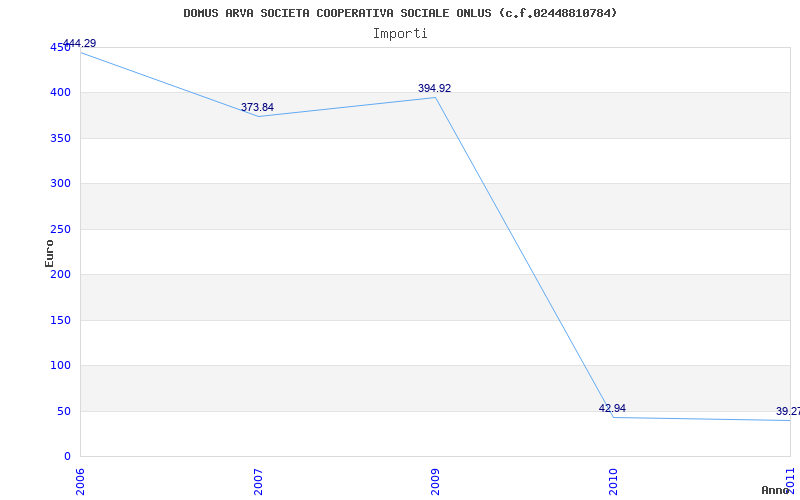Click the 0 y-axis tick label
800x500 pixels.
click(x=67, y=457)
